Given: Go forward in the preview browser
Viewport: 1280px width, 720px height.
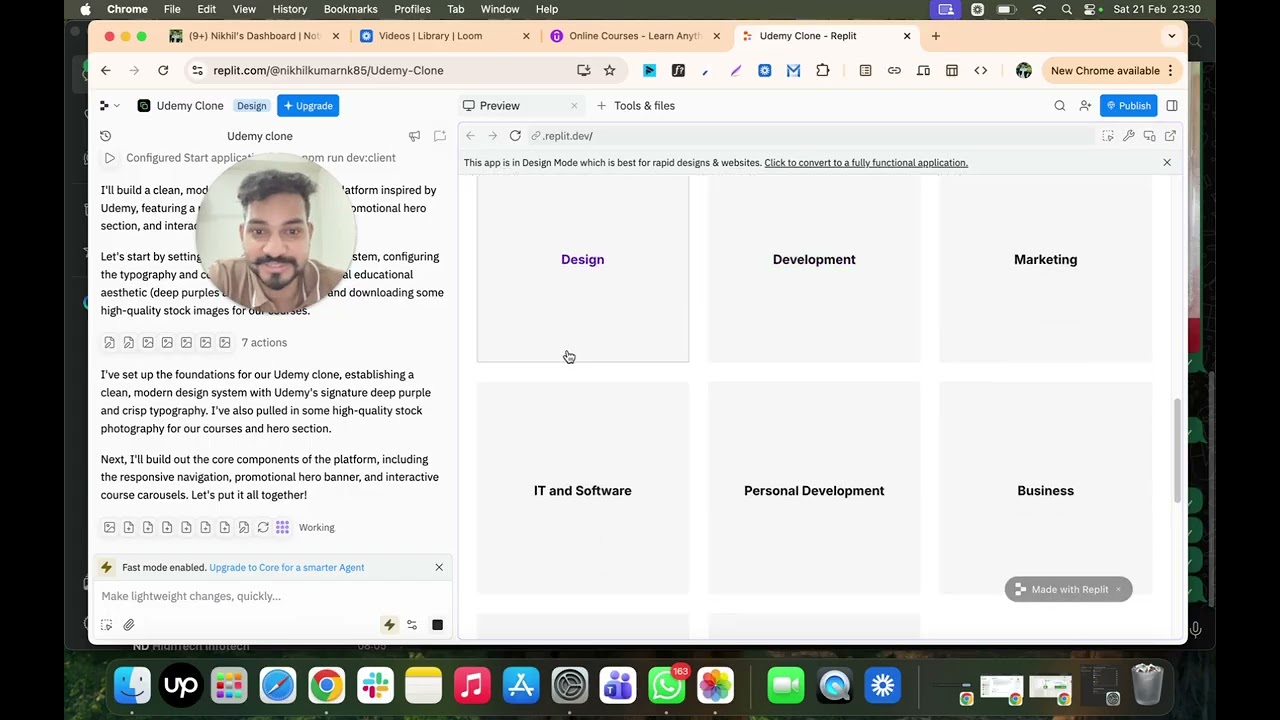Looking at the screenshot, I should tap(492, 136).
